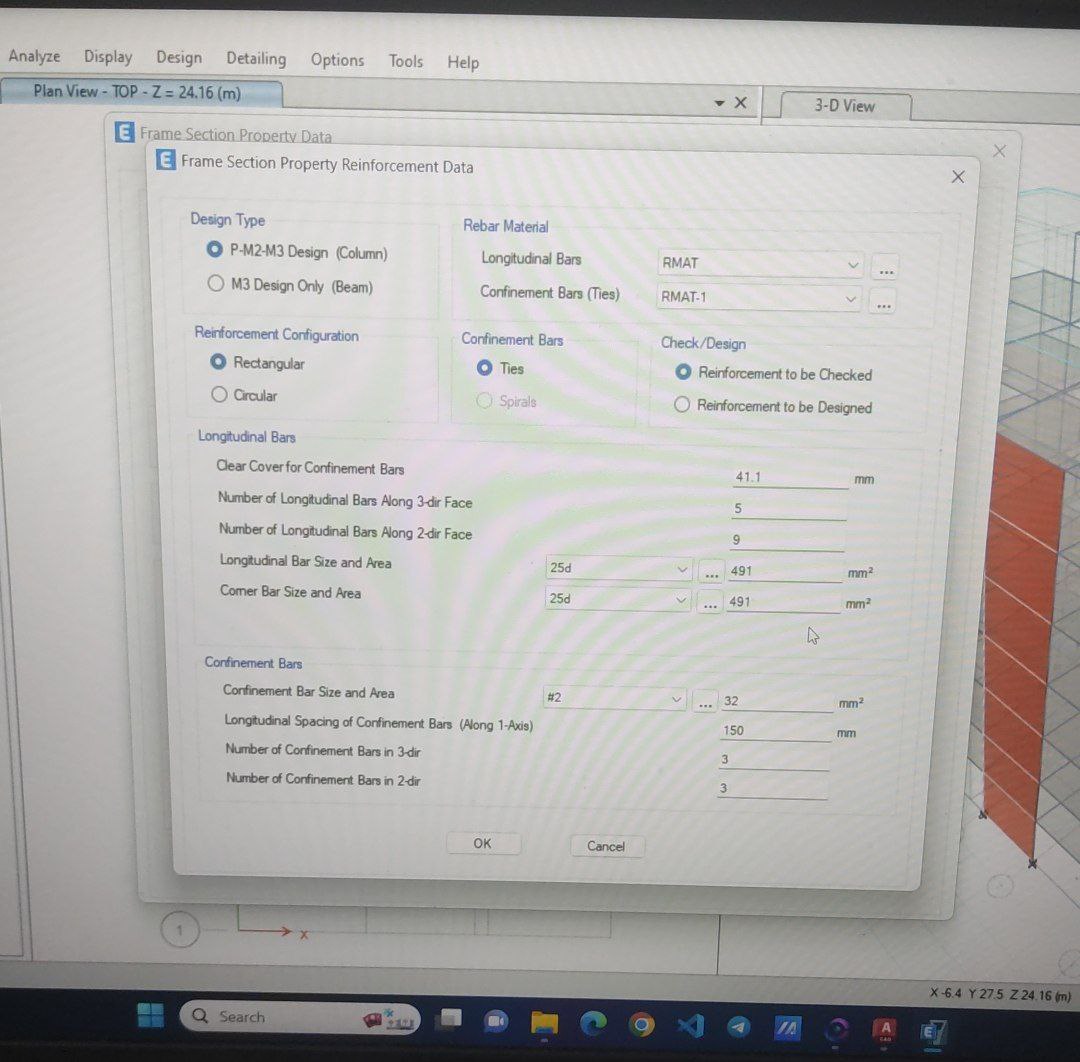The height and width of the screenshot is (1062, 1080).
Task: Click grid bubble 1 in plan view
Action: [x=180, y=930]
